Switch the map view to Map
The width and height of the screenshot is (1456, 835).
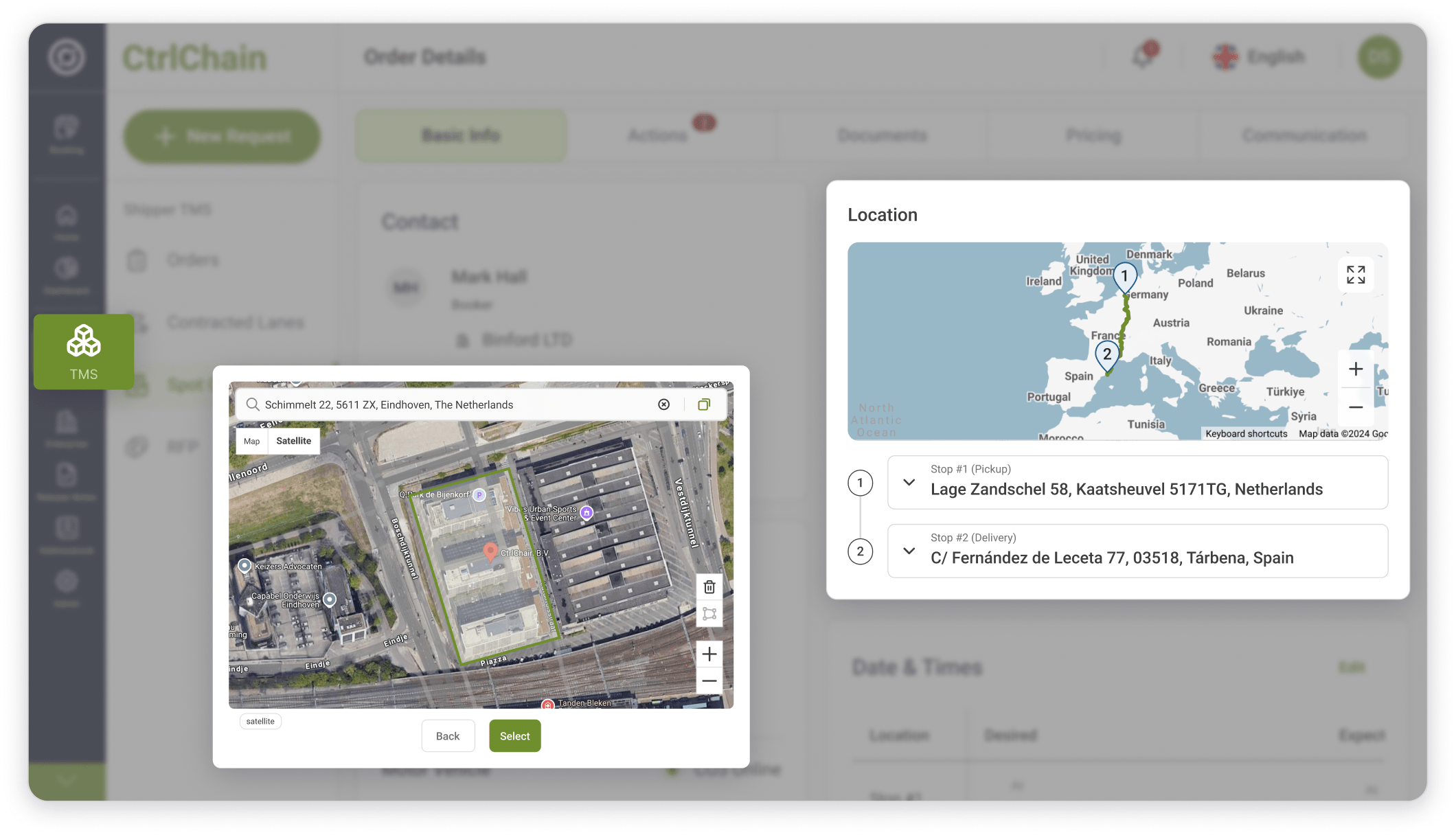click(251, 441)
